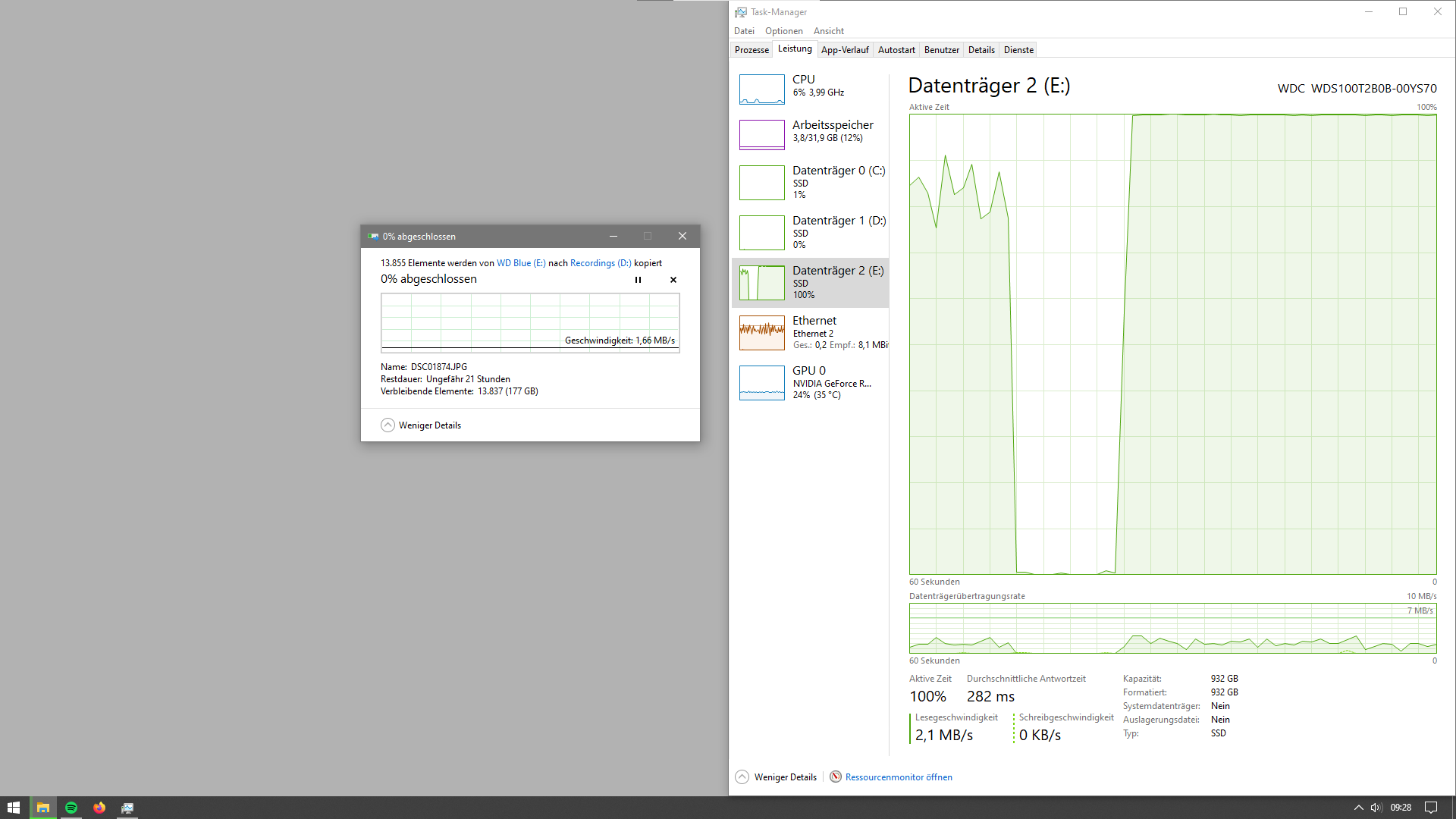Viewport: 1456px width, 819px height.
Task: Open the Arbeitsspeicher memory graph thumbnail
Action: point(761,135)
